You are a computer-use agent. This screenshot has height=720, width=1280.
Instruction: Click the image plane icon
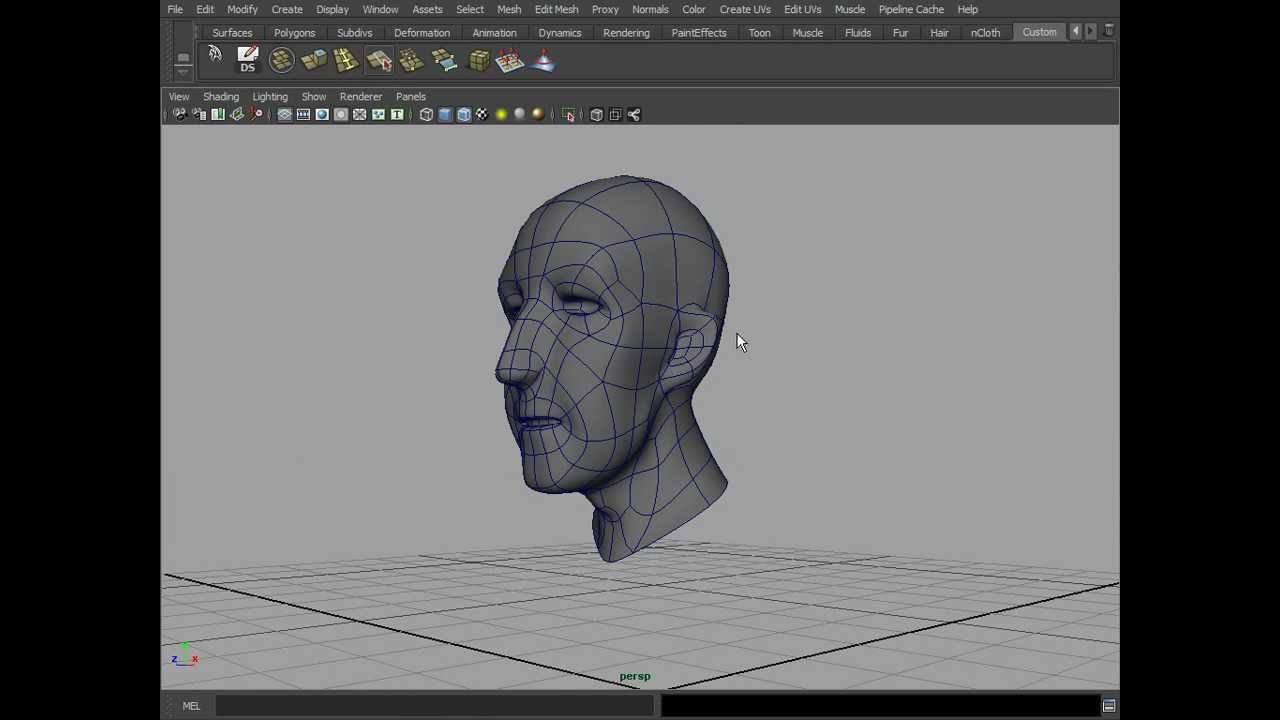click(x=237, y=115)
